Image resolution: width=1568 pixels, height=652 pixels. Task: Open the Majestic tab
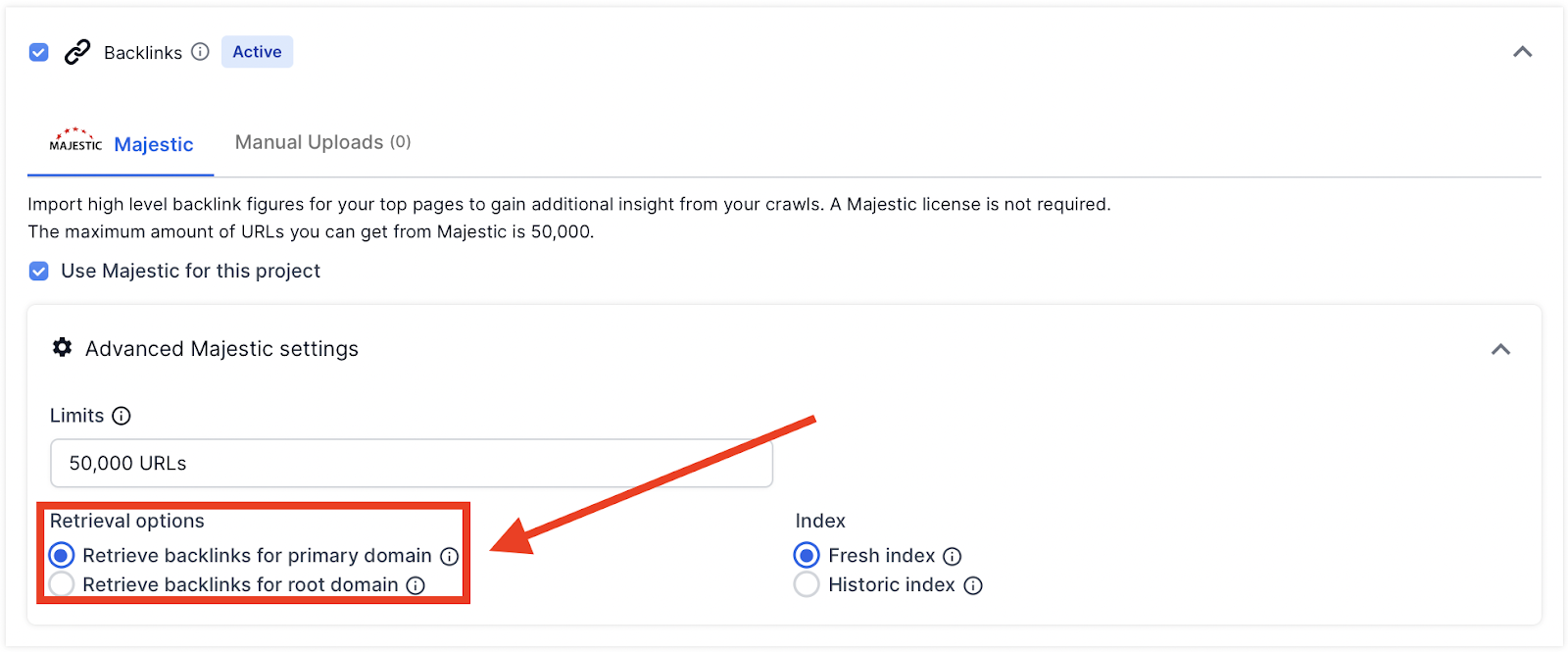click(154, 144)
